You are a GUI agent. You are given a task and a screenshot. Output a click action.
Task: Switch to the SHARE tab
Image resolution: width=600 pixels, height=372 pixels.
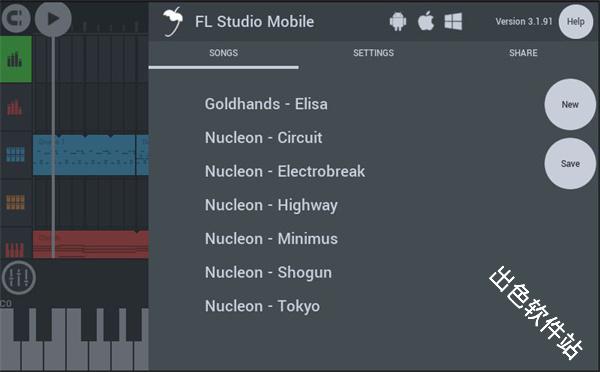(x=523, y=53)
